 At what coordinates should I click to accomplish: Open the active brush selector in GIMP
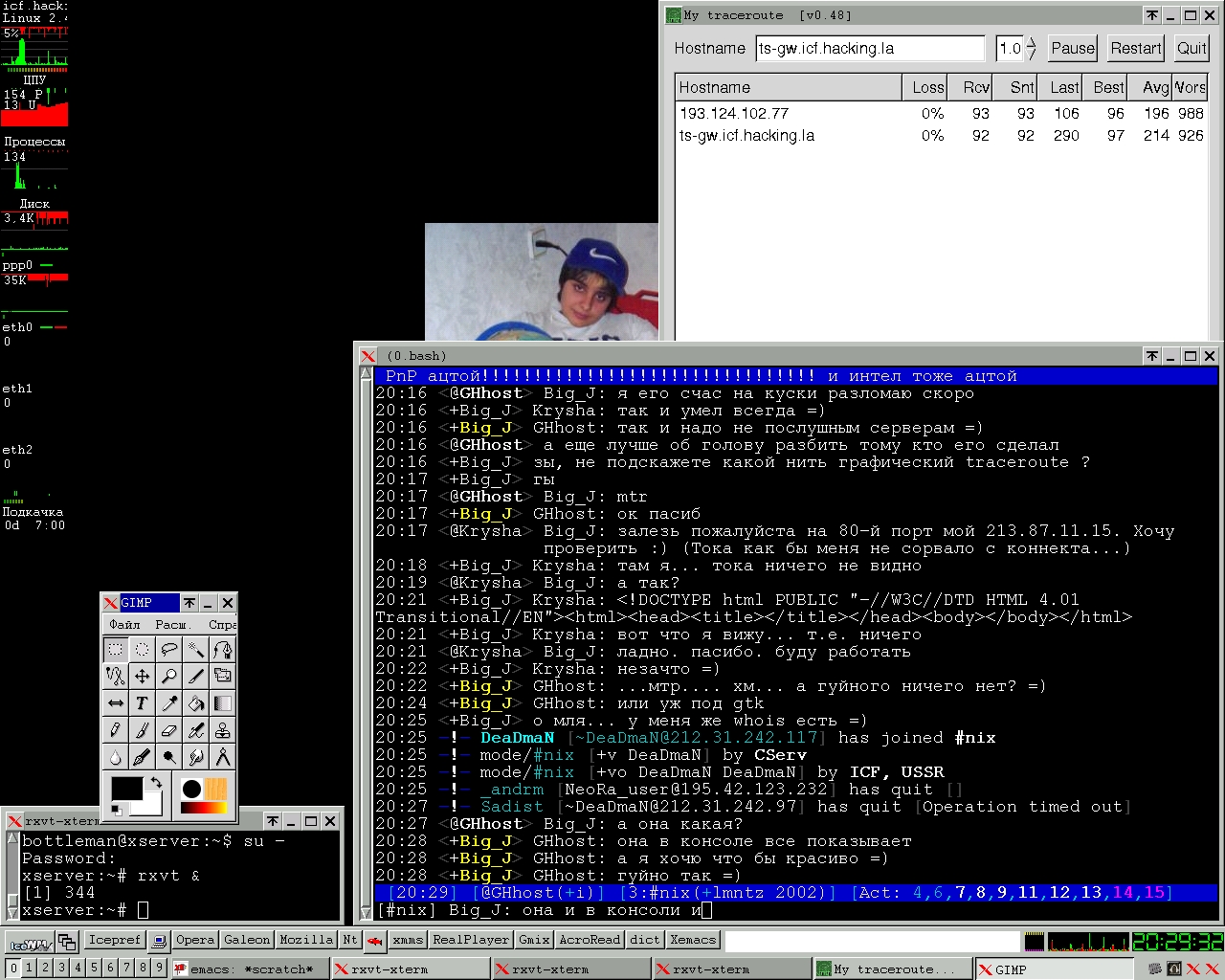pos(191,789)
